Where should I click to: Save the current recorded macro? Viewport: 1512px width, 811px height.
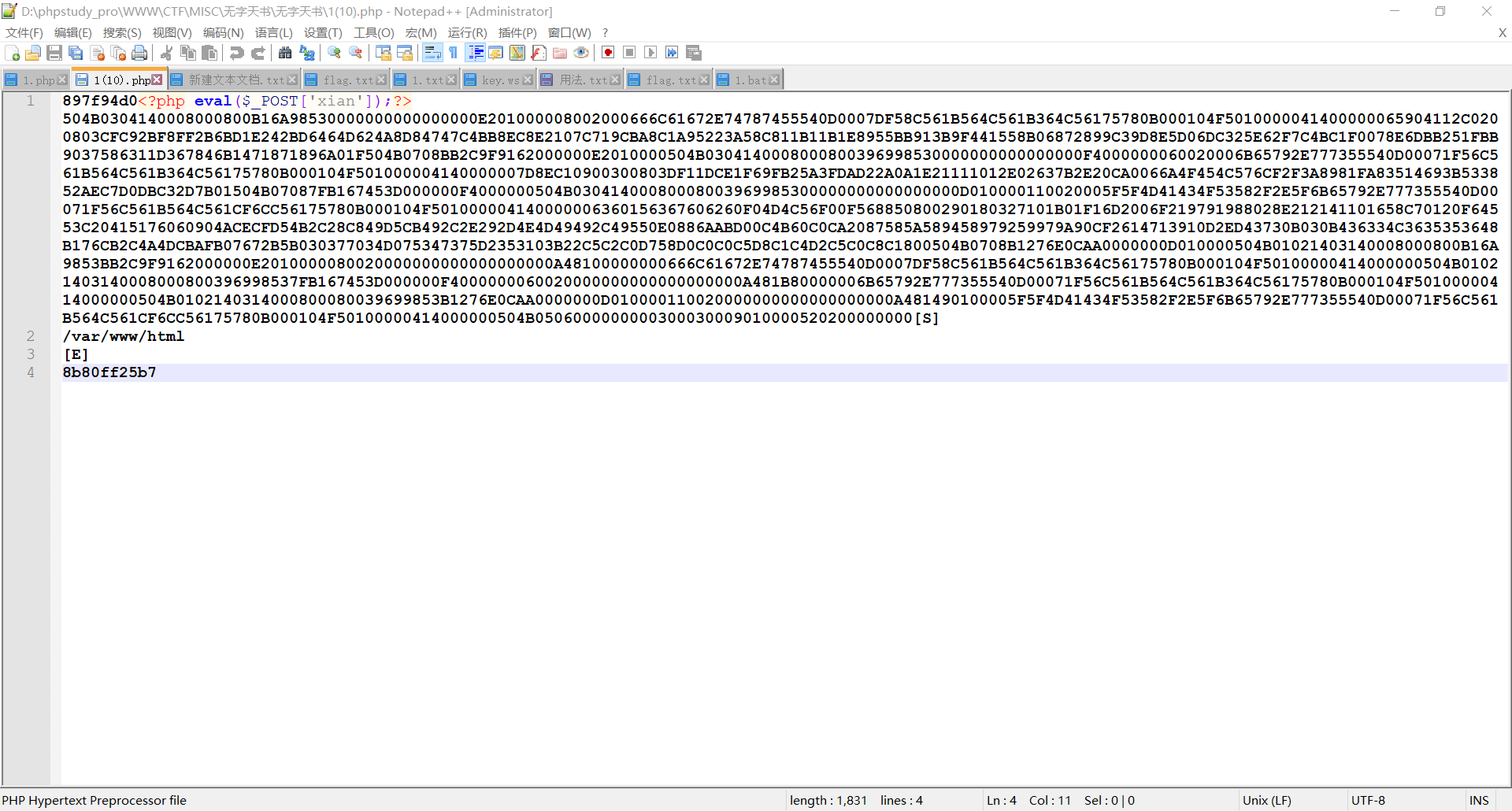point(694,53)
